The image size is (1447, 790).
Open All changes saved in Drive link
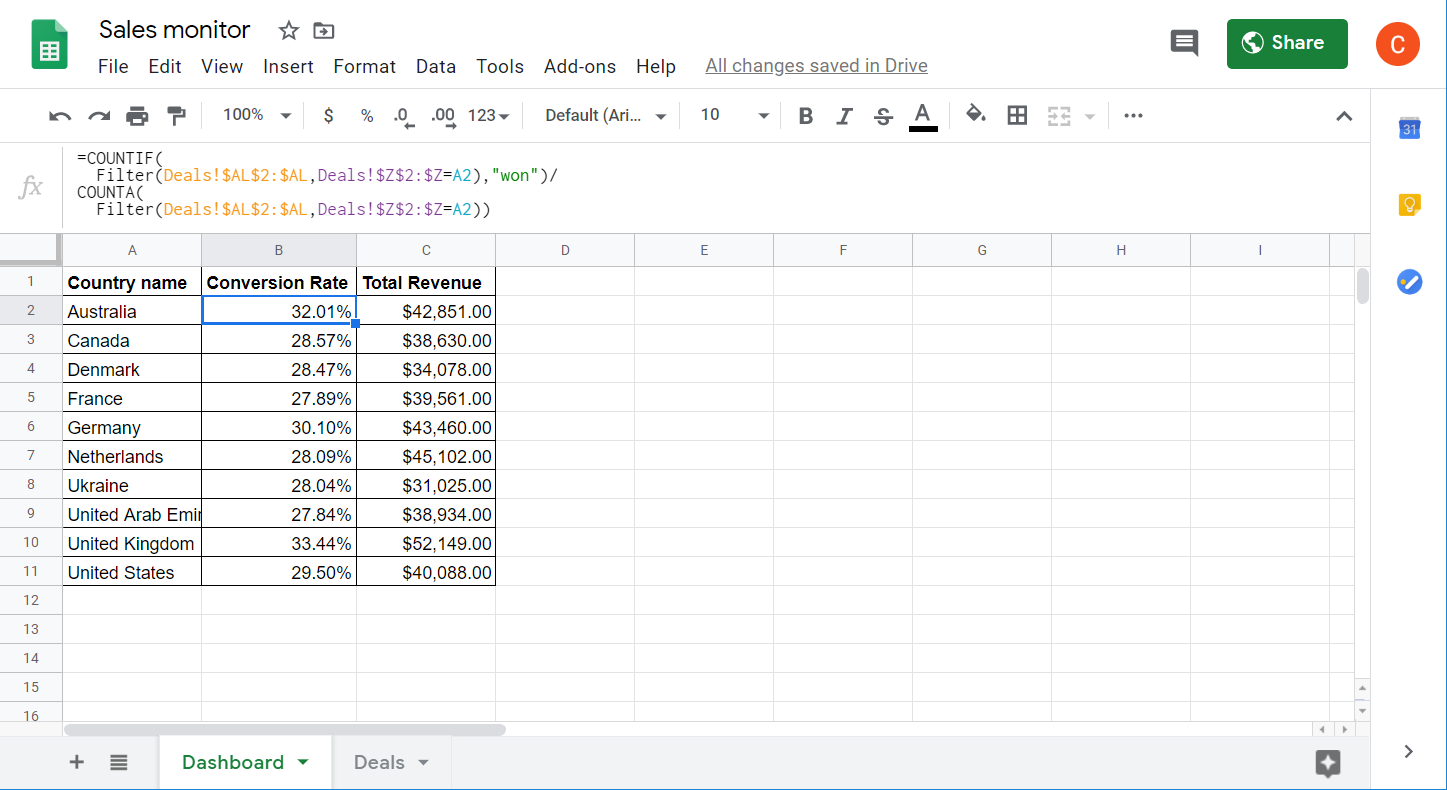pyautogui.click(x=816, y=65)
